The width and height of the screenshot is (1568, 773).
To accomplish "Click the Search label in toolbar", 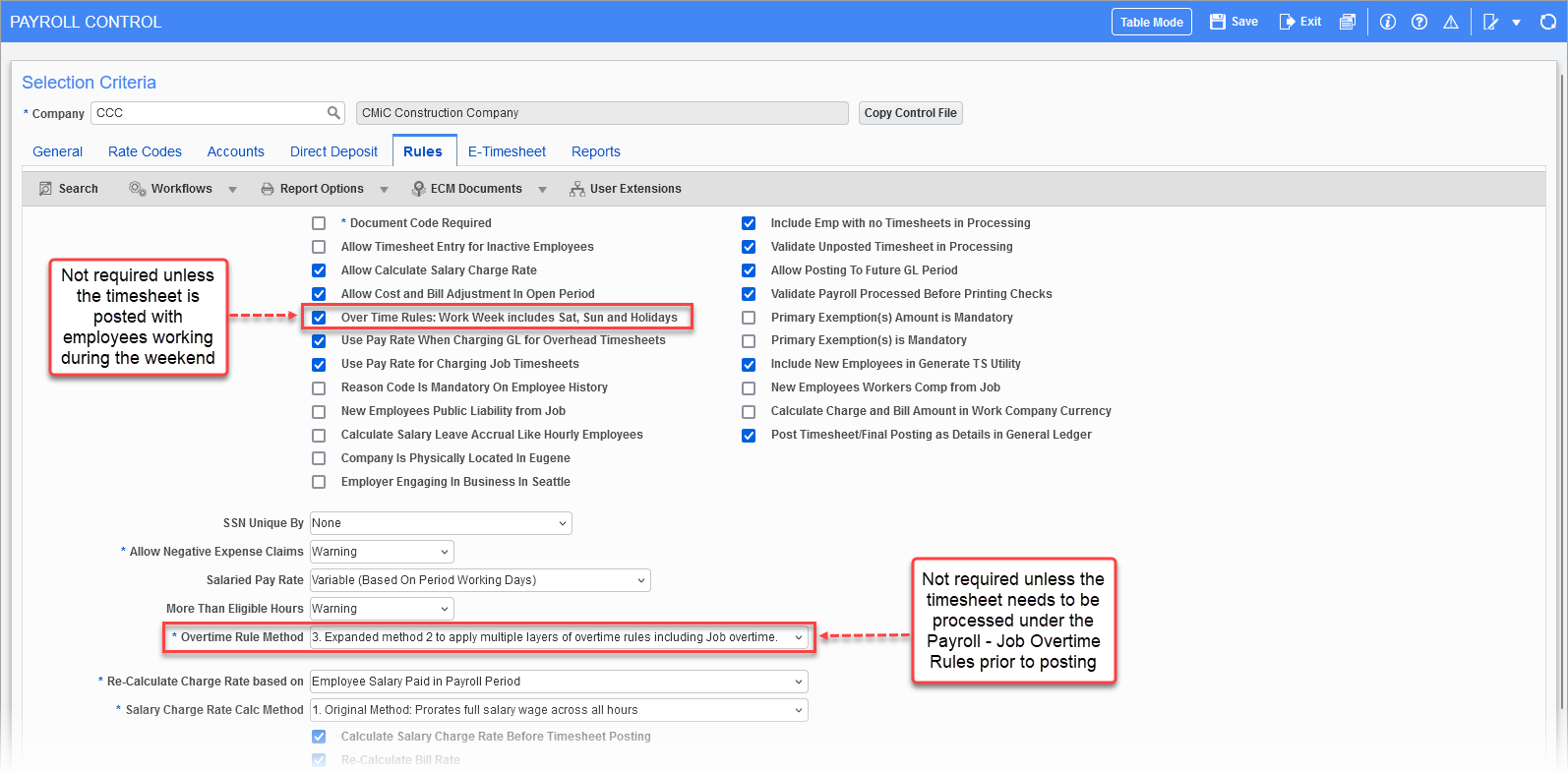I will 79,189.
